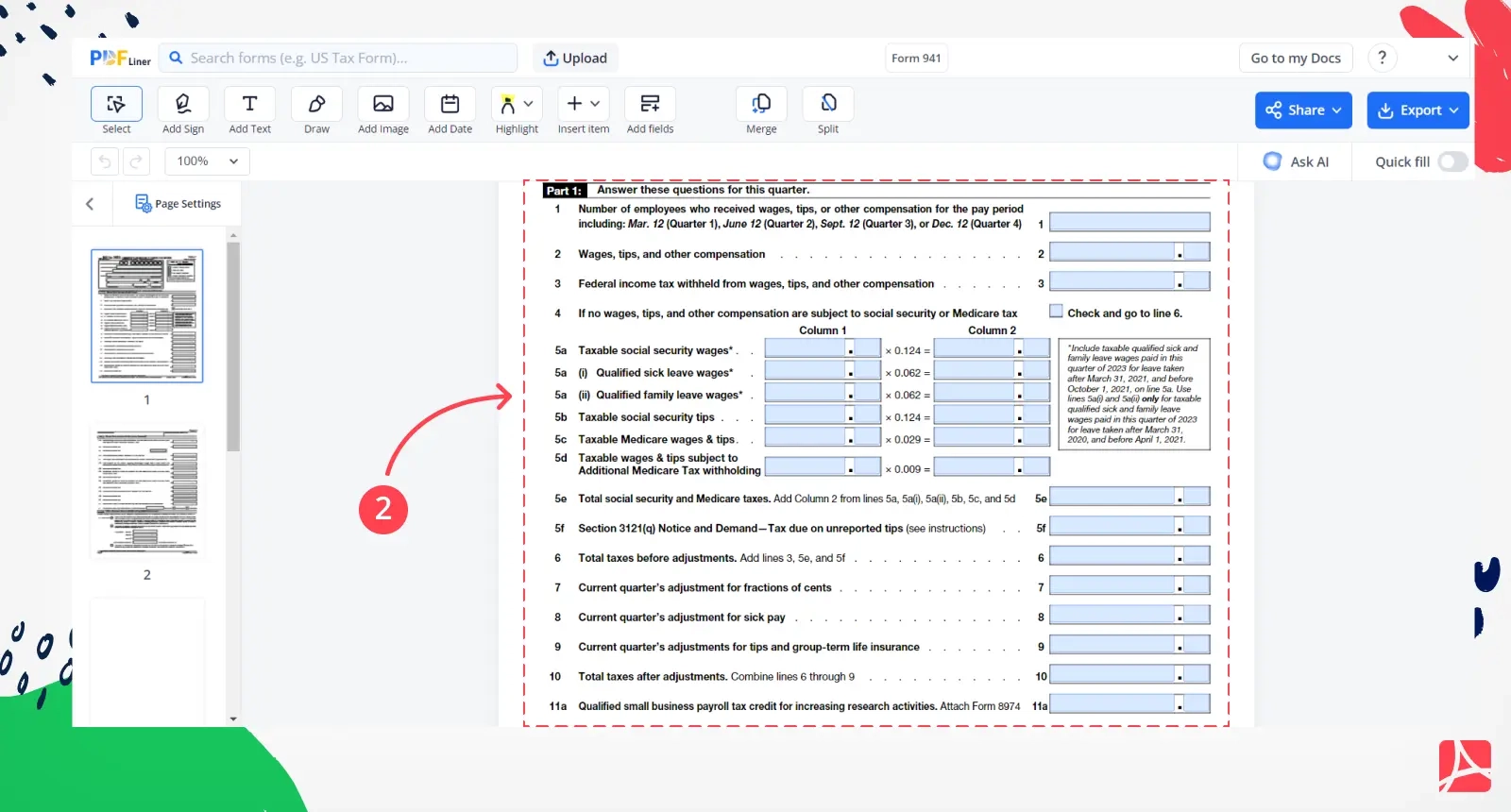
Task: Pick the Draw tool
Action: [316, 104]
